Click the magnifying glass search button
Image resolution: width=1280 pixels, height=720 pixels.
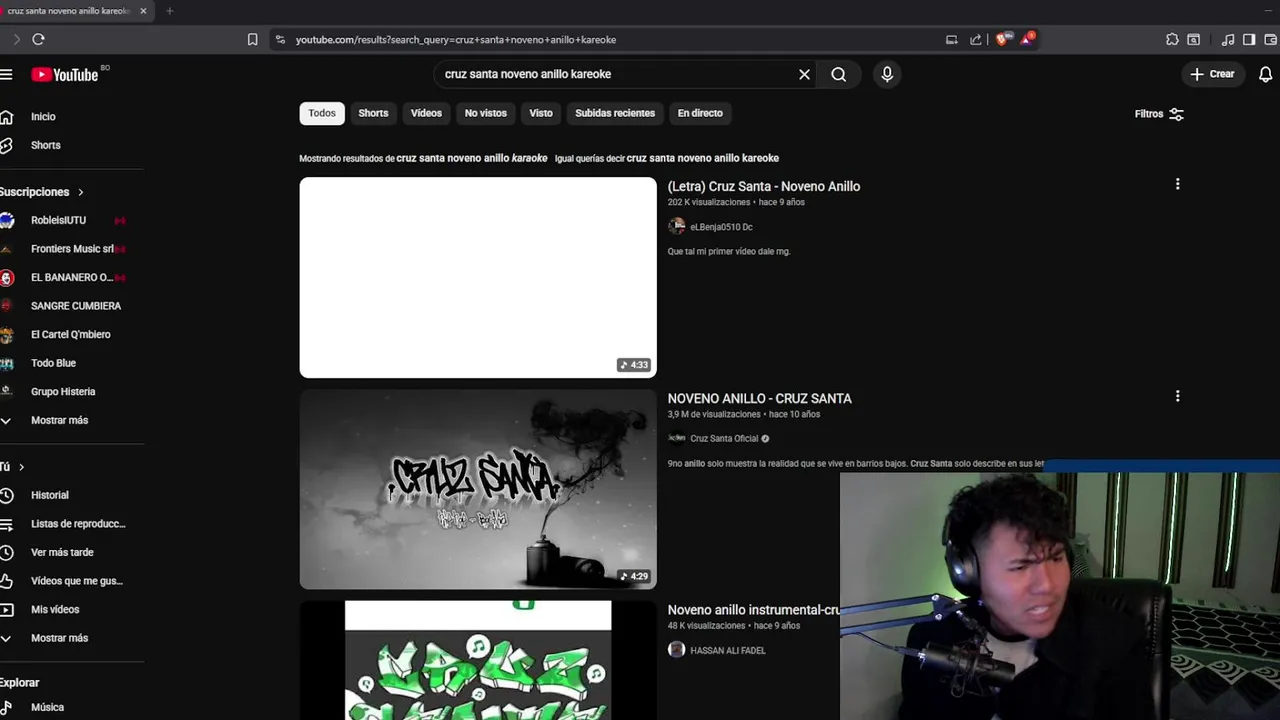pyautogui.click(x=838, y=74)
